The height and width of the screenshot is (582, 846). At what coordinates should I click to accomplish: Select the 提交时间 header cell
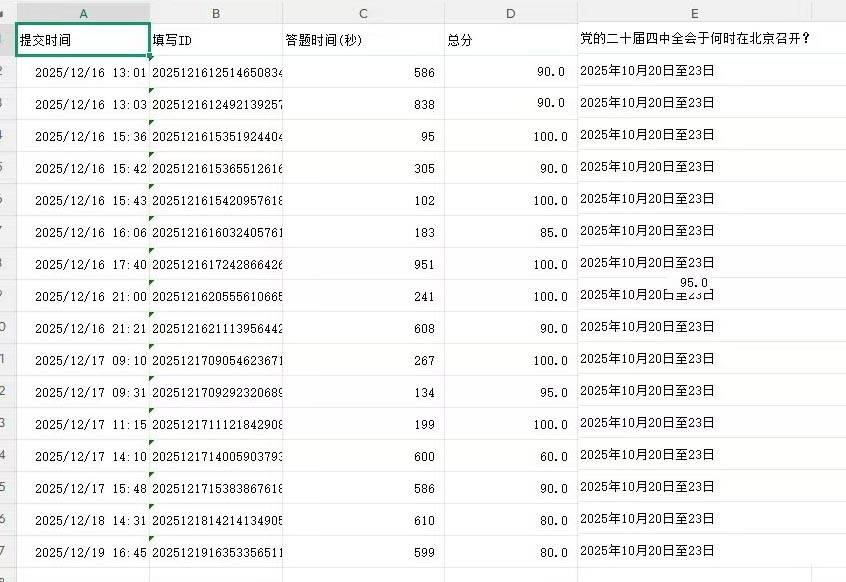pos(83,40)
